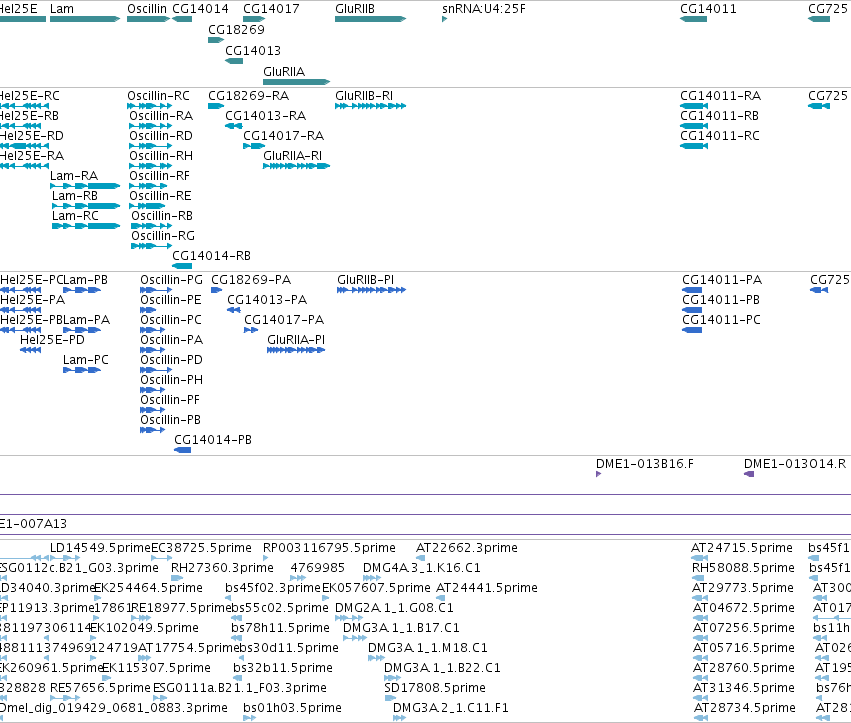The height and width of the screenshot is (723, 851).
Task: Click the CG14011-PC protein label
Action: (721, 320)
